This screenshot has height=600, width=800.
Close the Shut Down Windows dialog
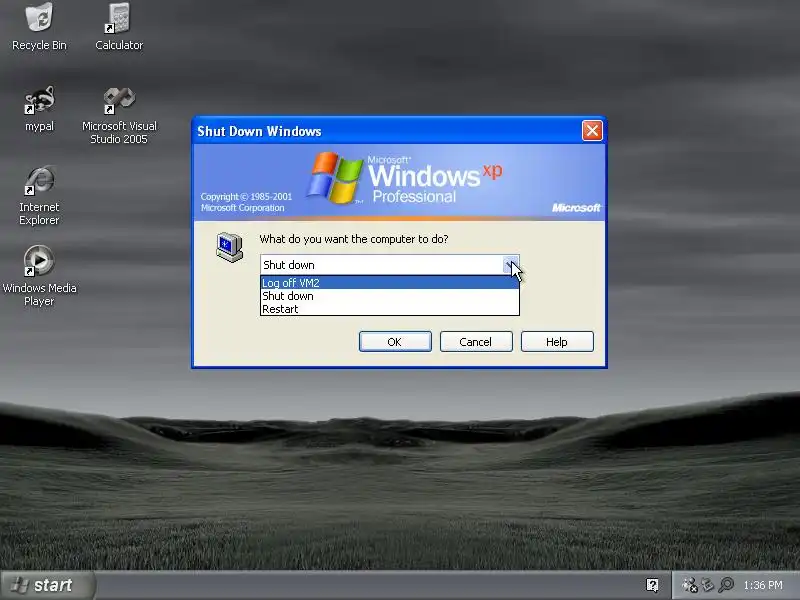click(x=592, y=131)
